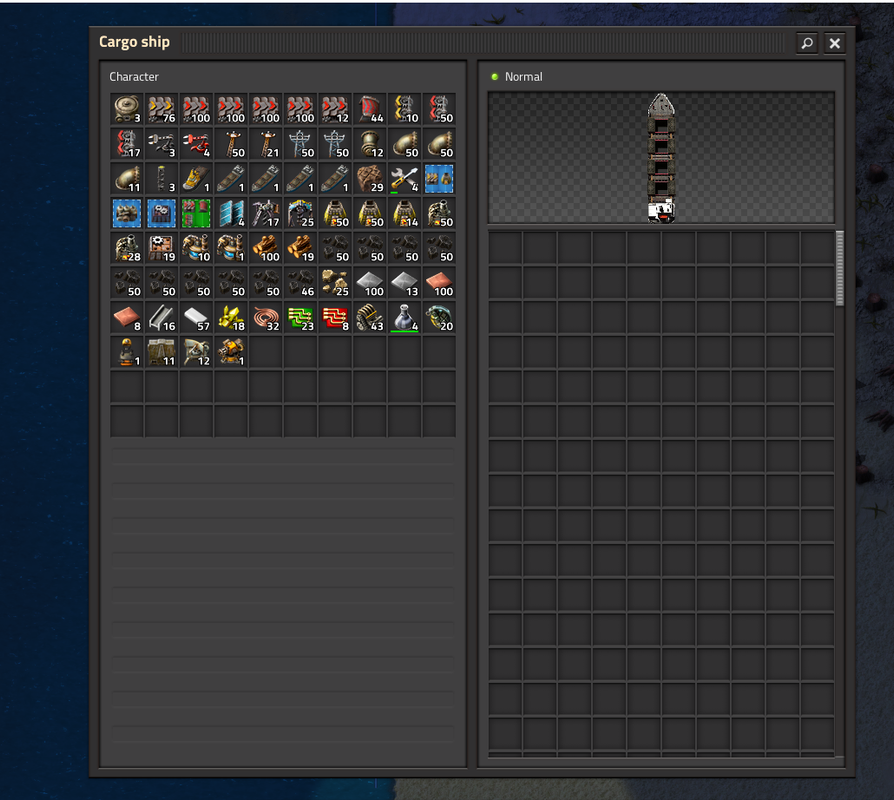Click the cargo ship preview image
The height and width of the screenshot is (800, 894).
coord(661,158)
